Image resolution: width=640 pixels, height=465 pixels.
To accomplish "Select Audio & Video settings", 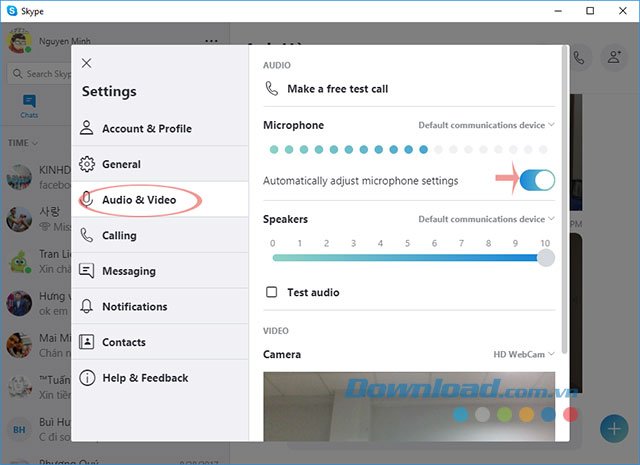I will pyautogui.click(x=160, y=199).
